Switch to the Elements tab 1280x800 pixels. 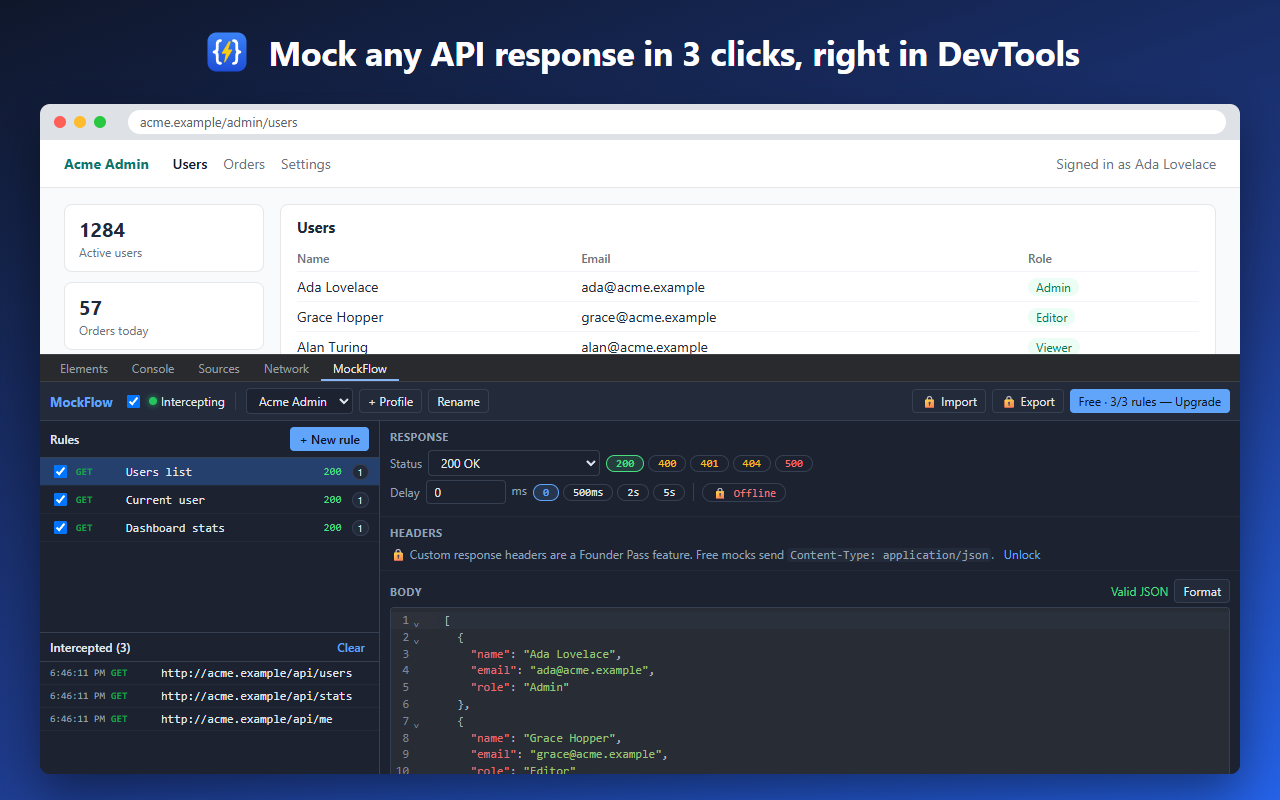coord(84,369)
